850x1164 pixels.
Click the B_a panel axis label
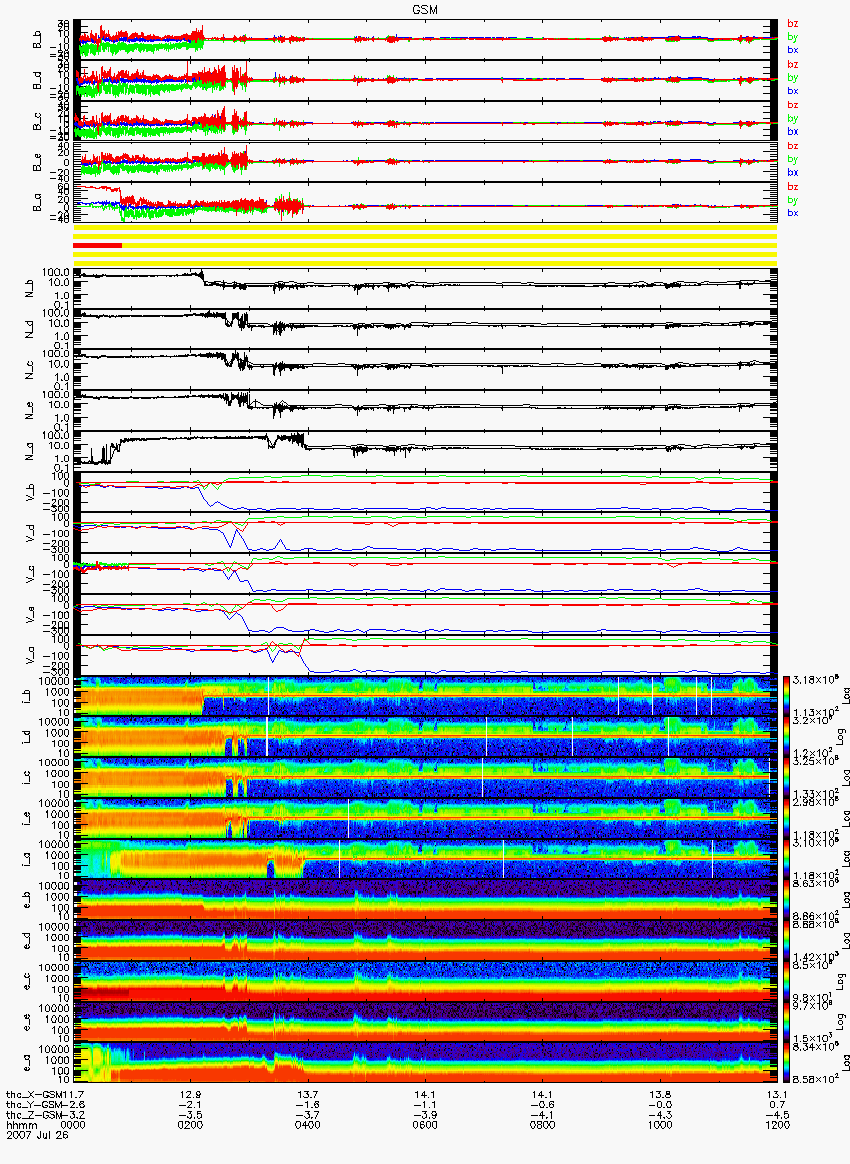[x=36, y=203]
